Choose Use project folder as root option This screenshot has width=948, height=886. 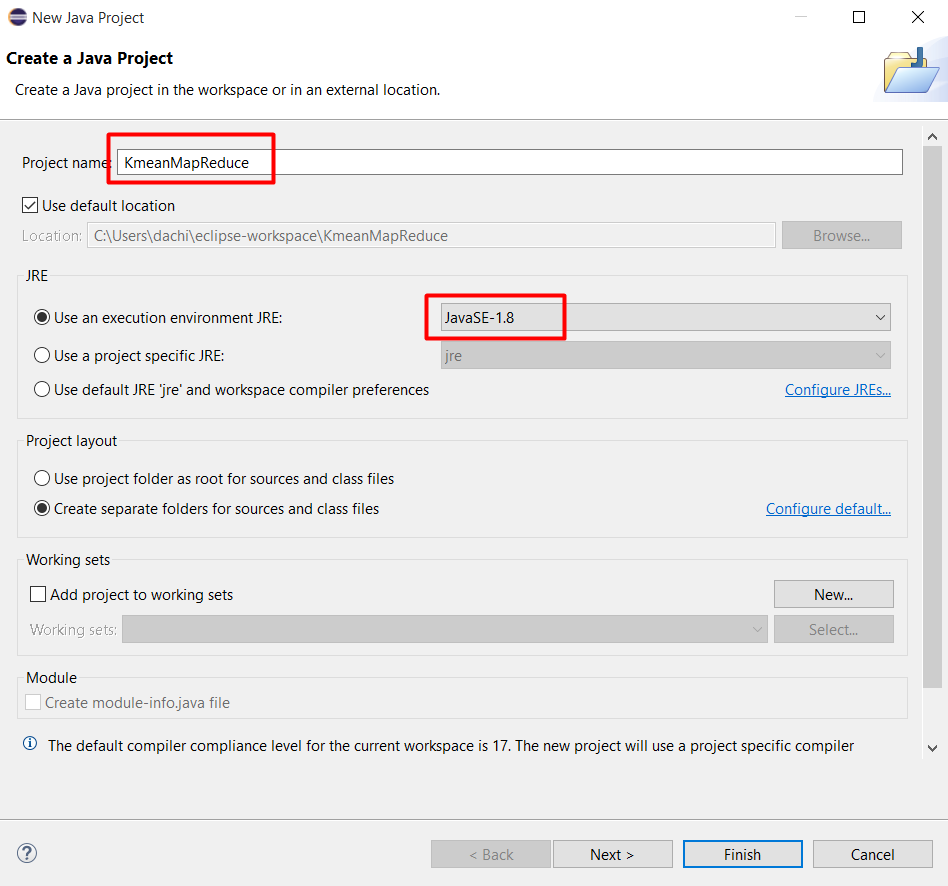coord(42,478)
